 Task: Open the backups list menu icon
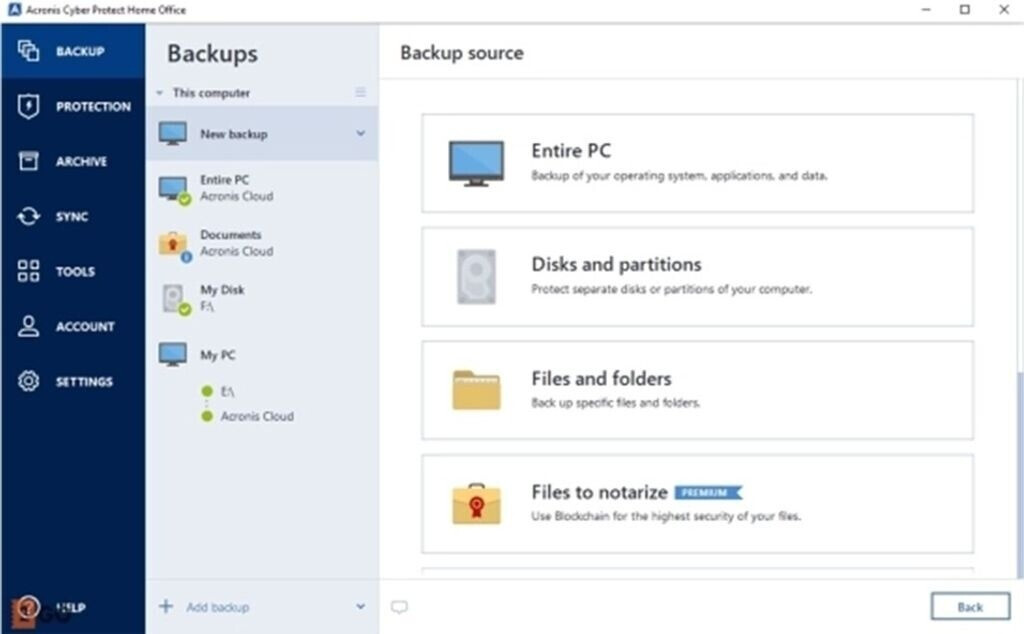coord(361,93)
